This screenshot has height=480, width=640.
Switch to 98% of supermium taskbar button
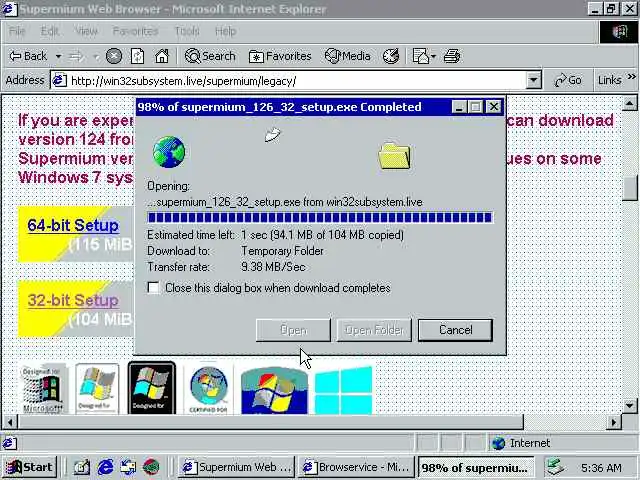pyautogui.click(x=476, y=467)
